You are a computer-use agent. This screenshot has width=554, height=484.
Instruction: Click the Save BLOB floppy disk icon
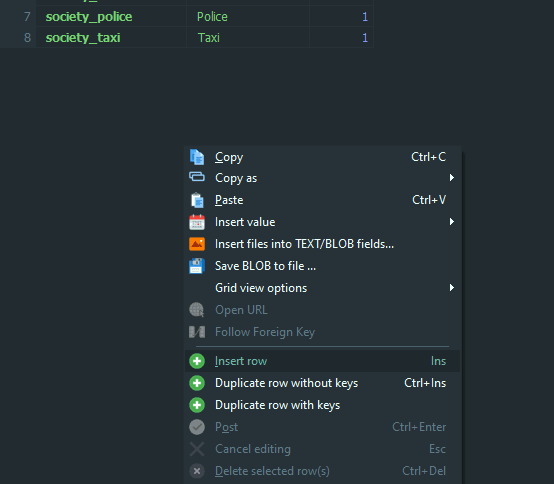(x=197, y=266)
